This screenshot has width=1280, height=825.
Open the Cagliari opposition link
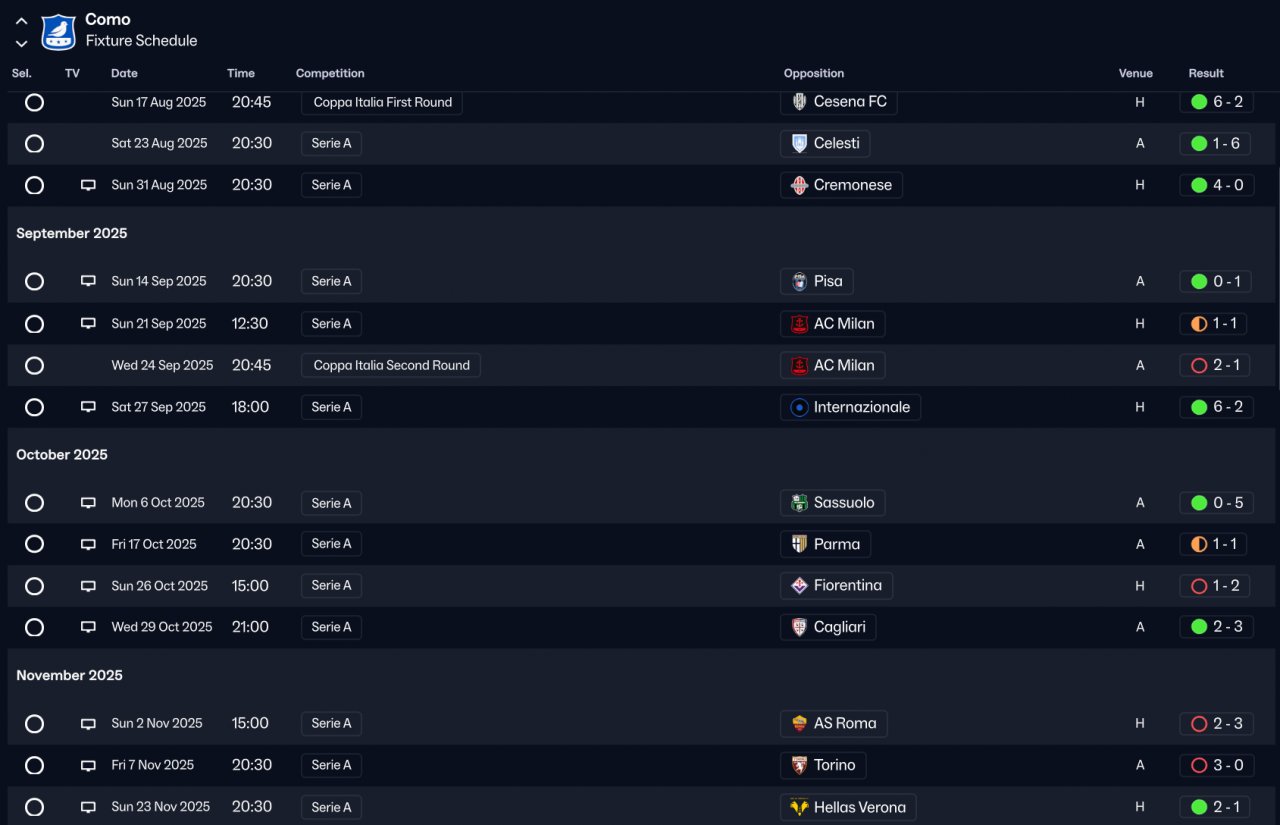(x=839, y=627)
